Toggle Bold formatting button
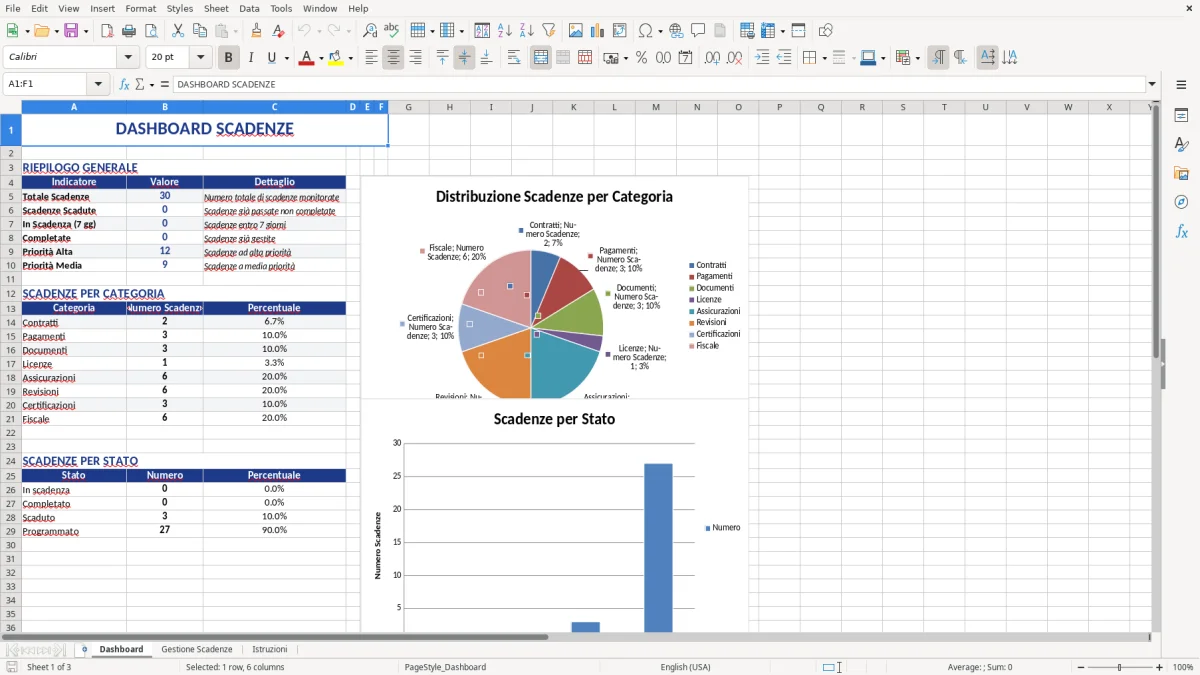 [x=229, y=58]
